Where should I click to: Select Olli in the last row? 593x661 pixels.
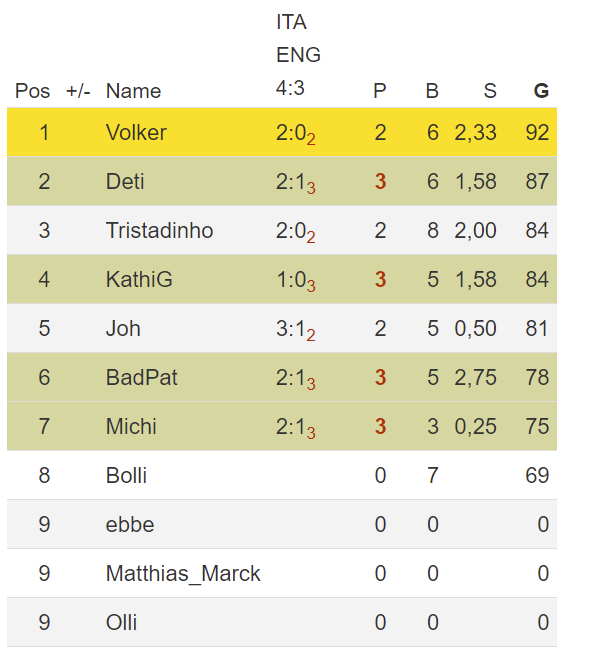[x=121, y=623]
